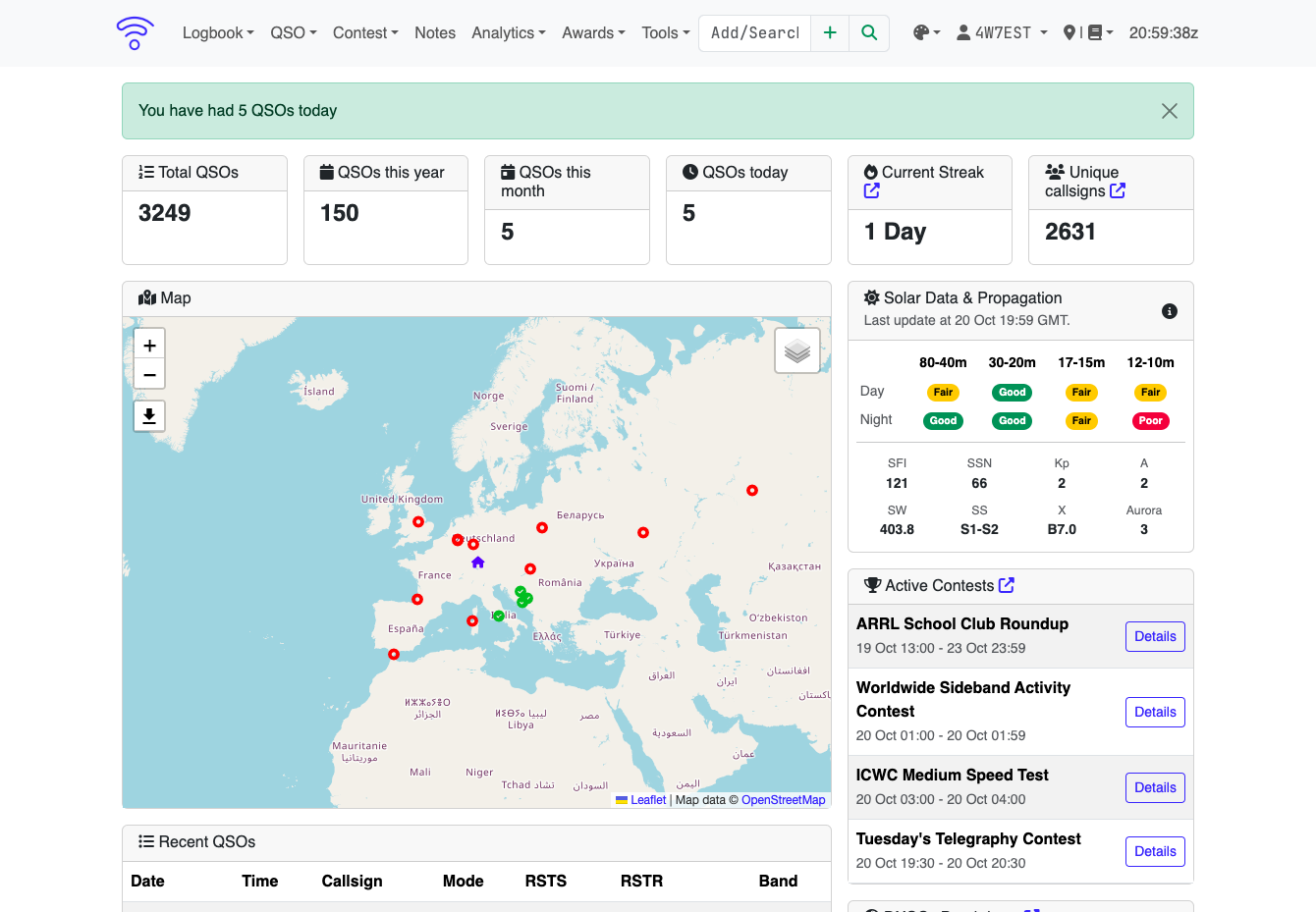
Task: Expand the Tools dropdown menu
Action: click(666, 33)
